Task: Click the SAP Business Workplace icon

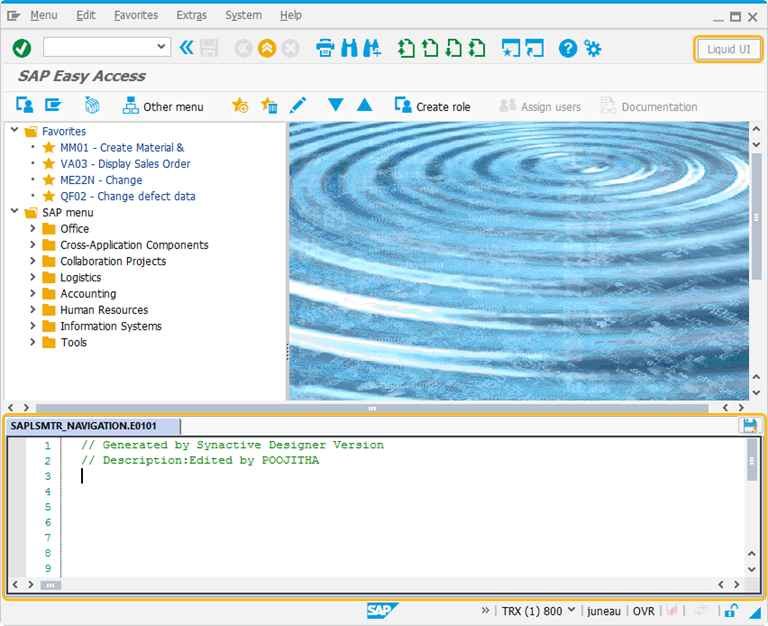Action: point(92,105)
